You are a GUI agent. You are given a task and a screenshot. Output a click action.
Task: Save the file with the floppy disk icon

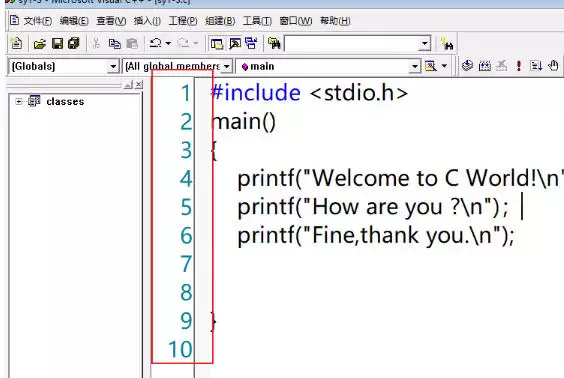tap(58, 44)
